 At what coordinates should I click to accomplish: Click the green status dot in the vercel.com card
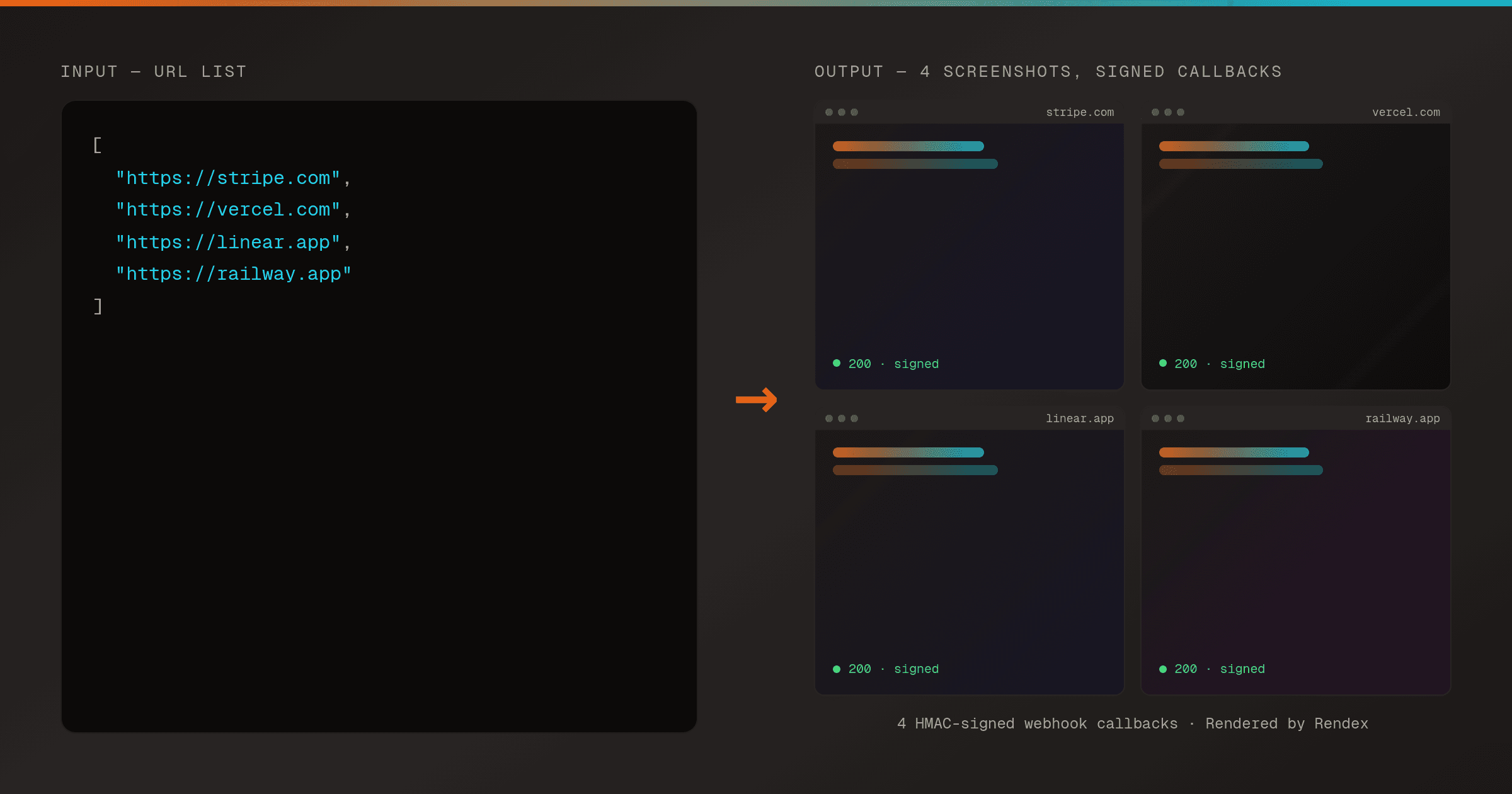(x=1163, y=363)
